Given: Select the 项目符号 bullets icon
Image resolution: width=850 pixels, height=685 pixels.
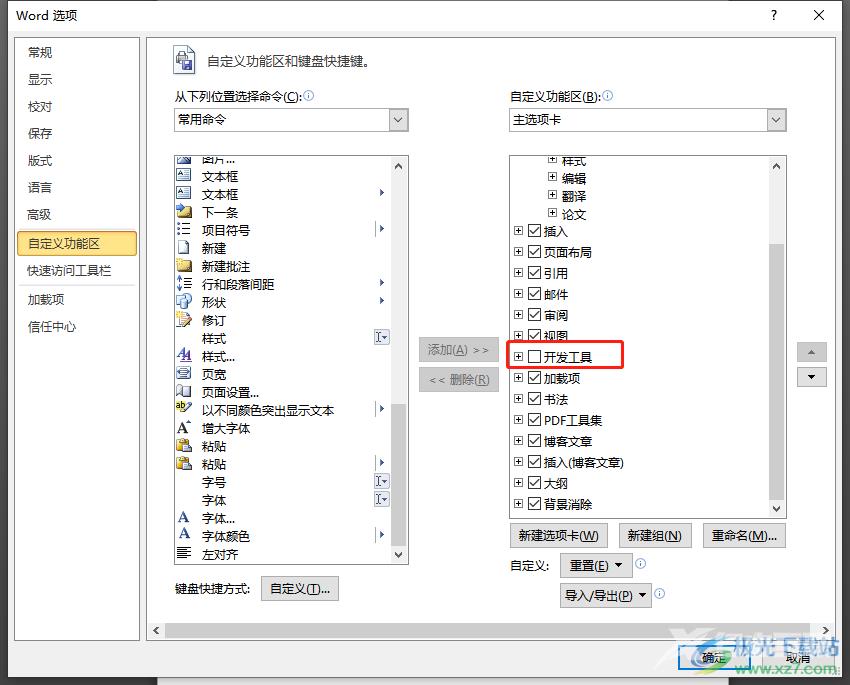Looking at the screenshot, I should 184,229.
